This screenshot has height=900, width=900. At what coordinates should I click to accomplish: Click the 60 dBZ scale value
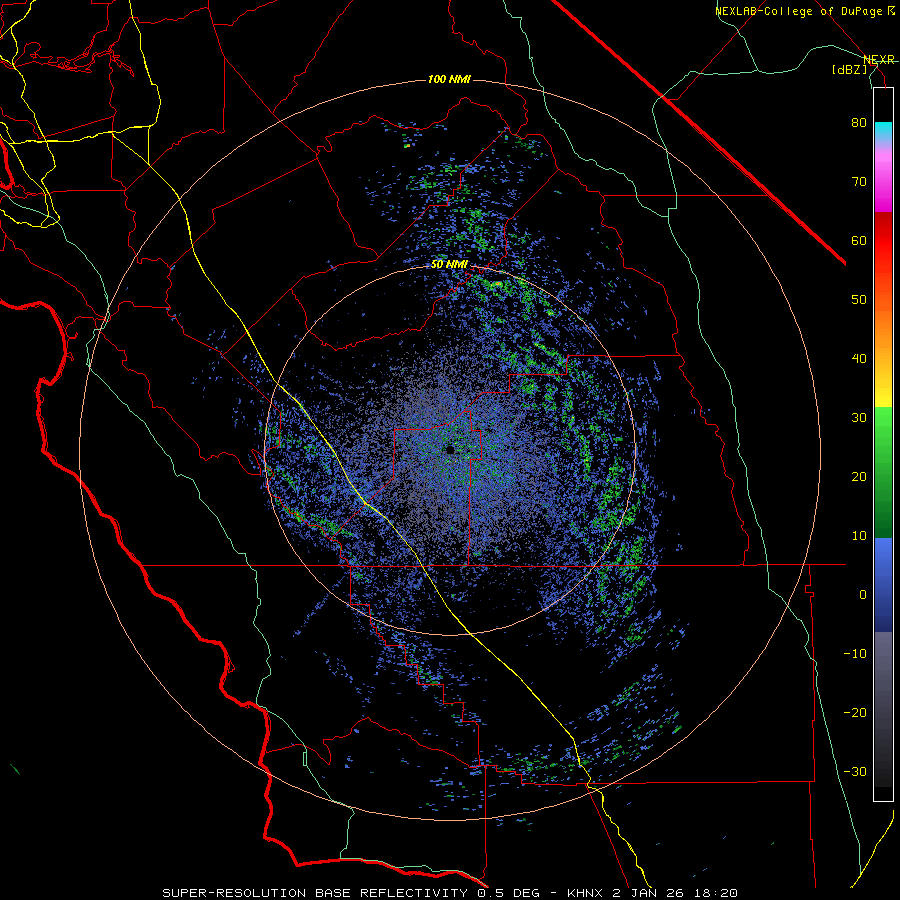tap(859, 240)
